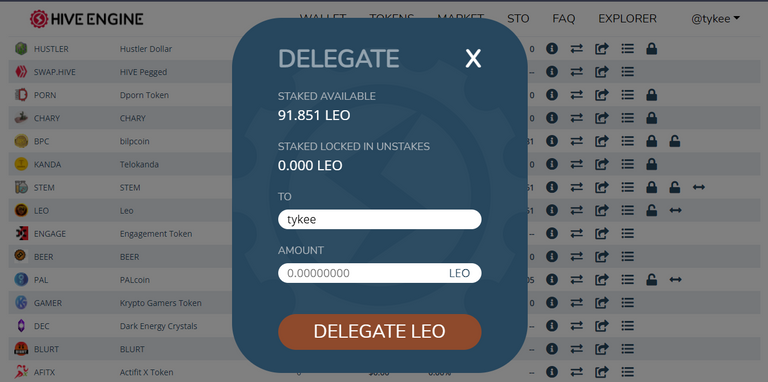Open the @tykee account dropdown
The width and height of the screenshot is (768, 382).
[x=716, y=19]
